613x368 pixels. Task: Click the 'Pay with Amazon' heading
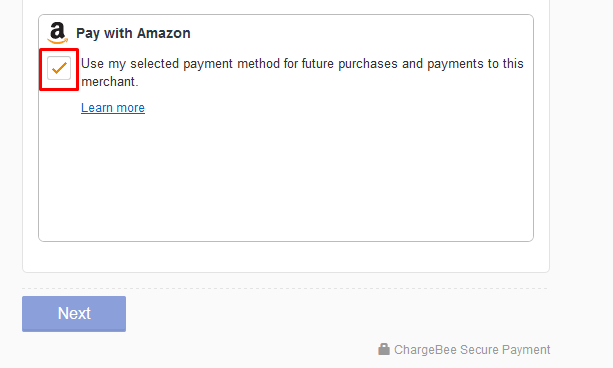[x=133, y=33]
